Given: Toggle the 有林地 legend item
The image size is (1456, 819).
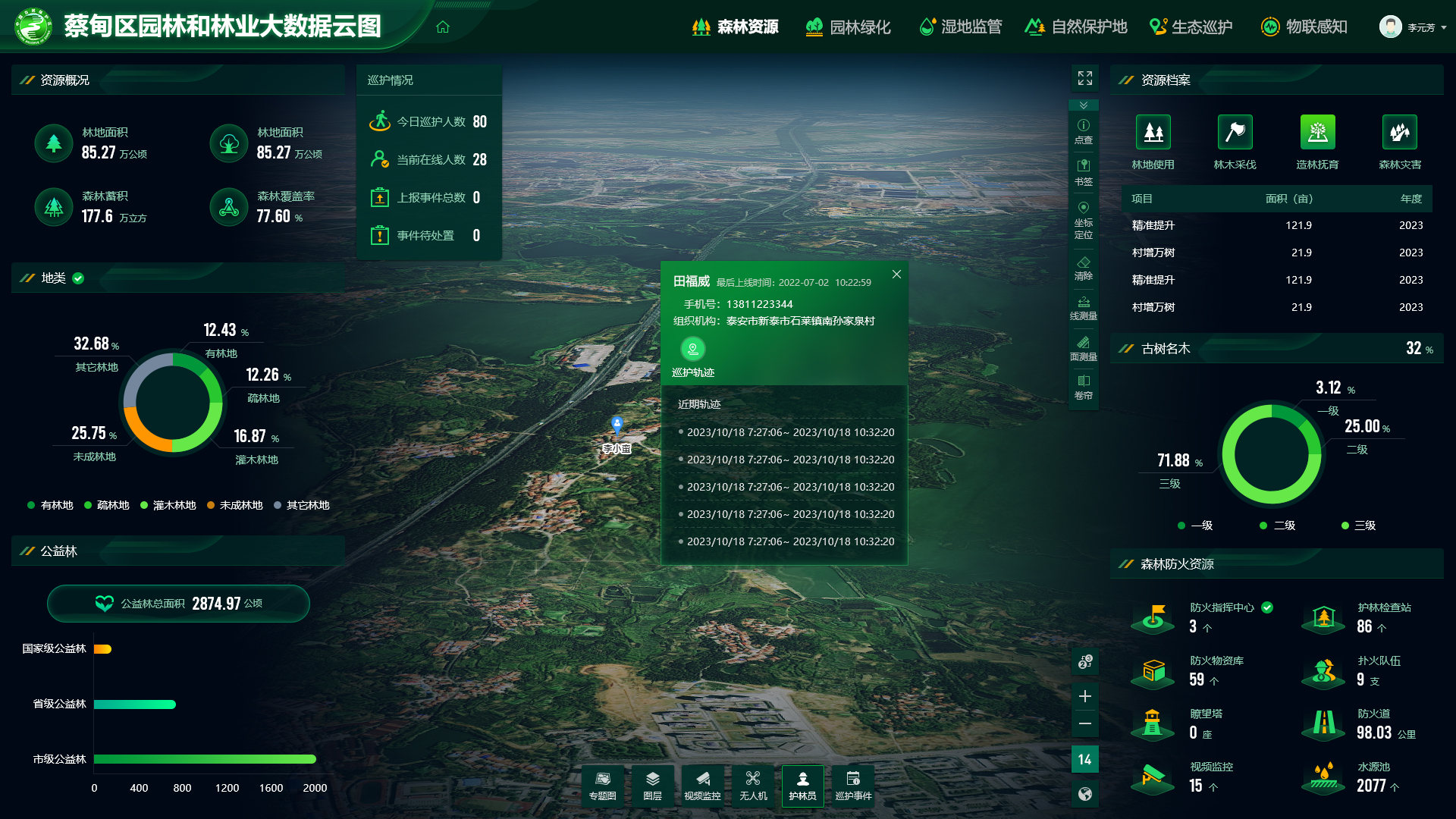Looking at the screenshot, I should (x=50, y=505).
